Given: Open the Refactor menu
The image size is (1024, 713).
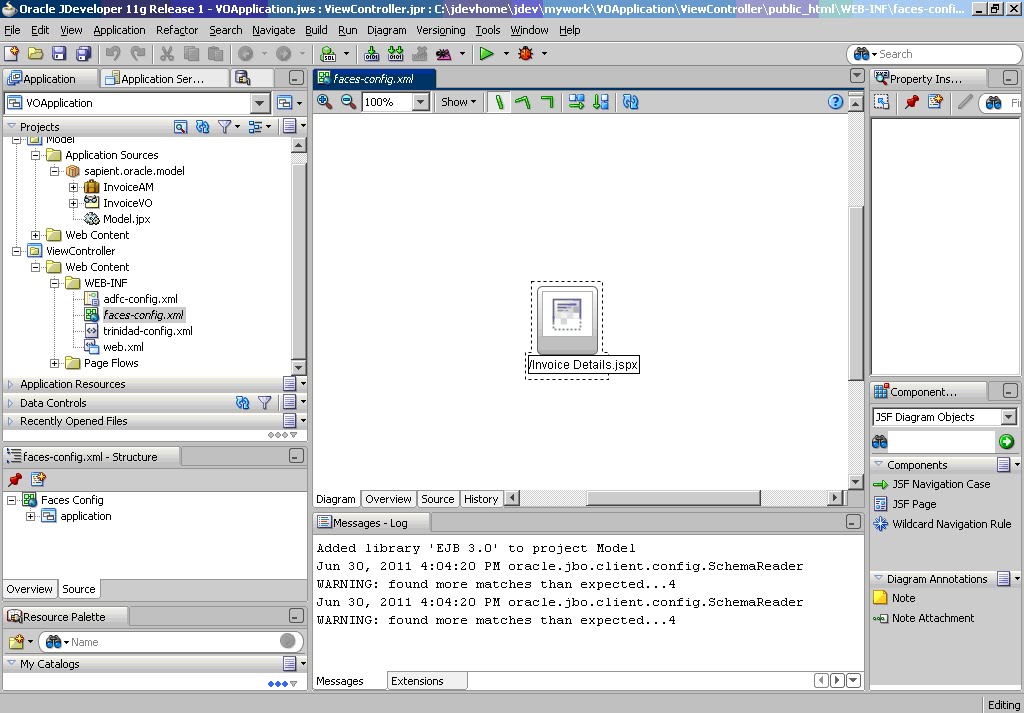Looking at the screenshot, I should pyautogui.click(x=177, y=30).
